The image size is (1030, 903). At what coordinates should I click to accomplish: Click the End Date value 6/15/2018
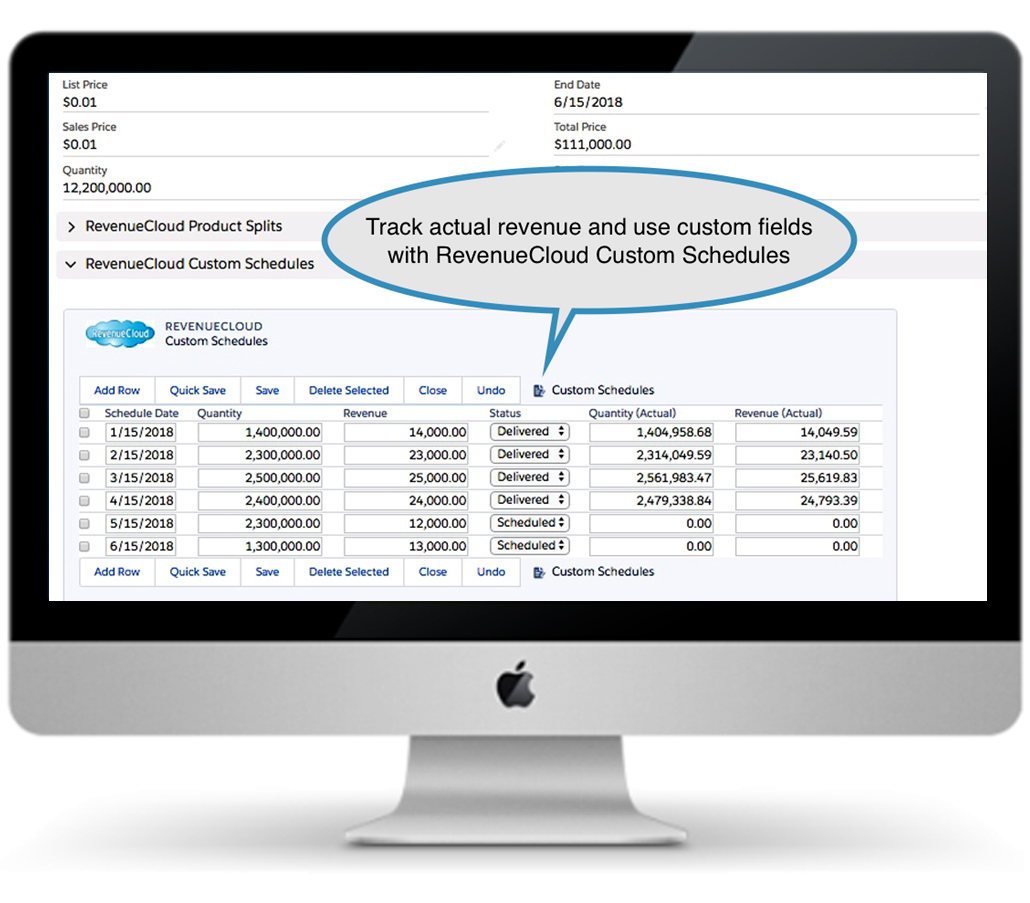tap(588, 102)
